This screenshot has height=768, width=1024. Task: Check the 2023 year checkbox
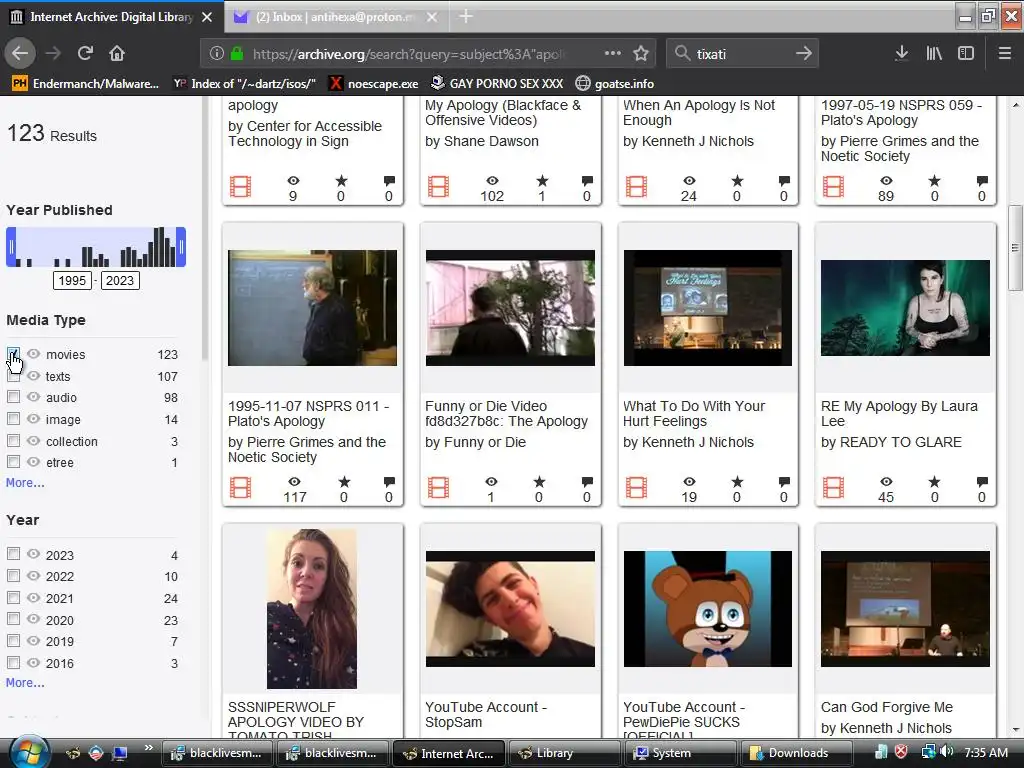coord(13,554)
